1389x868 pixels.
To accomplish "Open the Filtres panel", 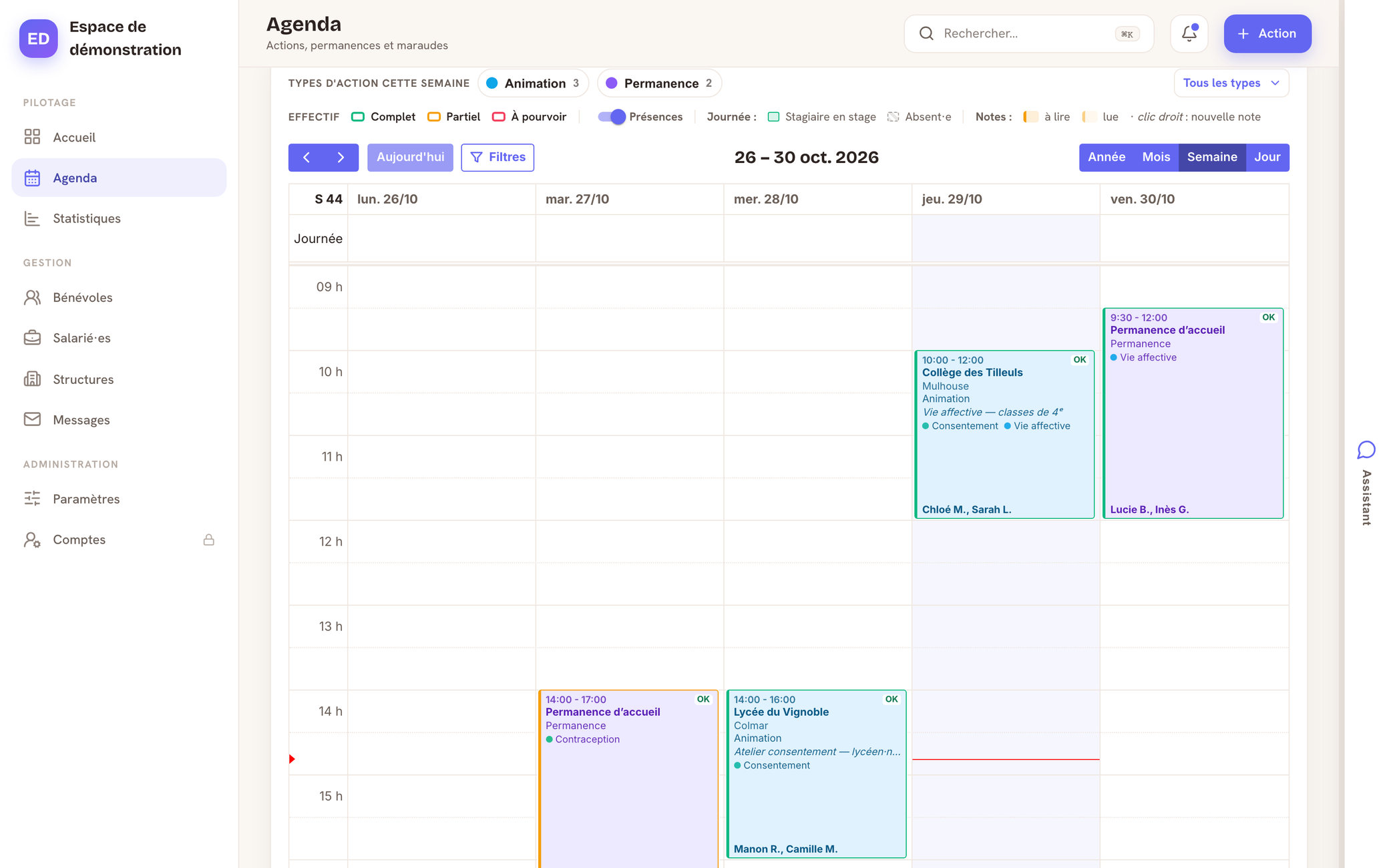I will tap(498, 158).
